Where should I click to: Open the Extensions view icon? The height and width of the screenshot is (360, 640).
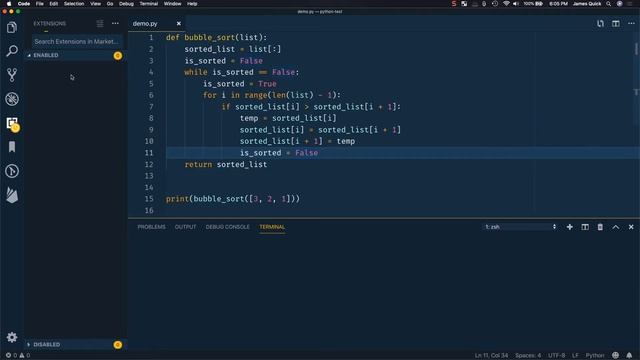(x=12, y=123)
